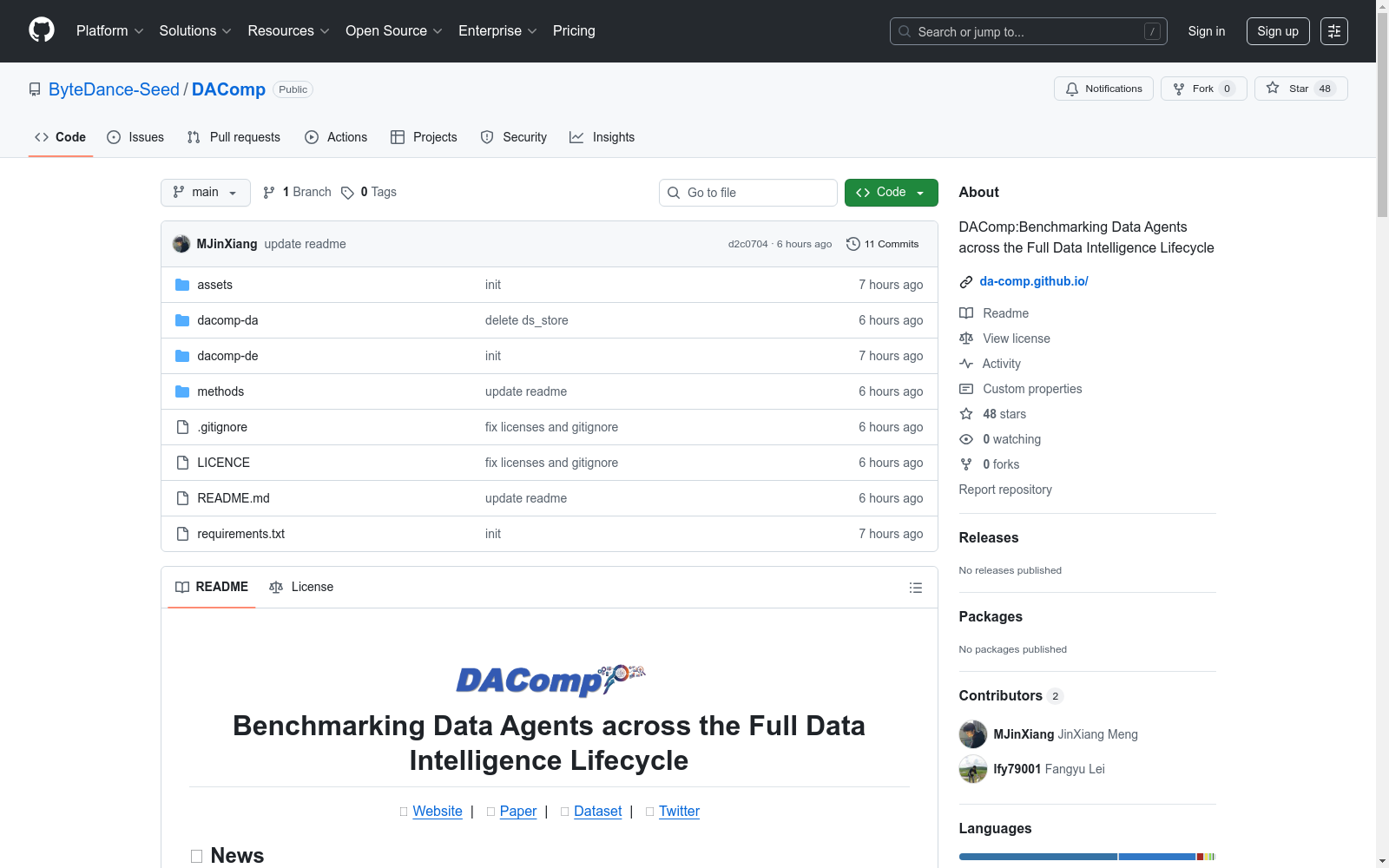
Task: Switch to the Pull requests tab
Action: [x=234, y=137]
